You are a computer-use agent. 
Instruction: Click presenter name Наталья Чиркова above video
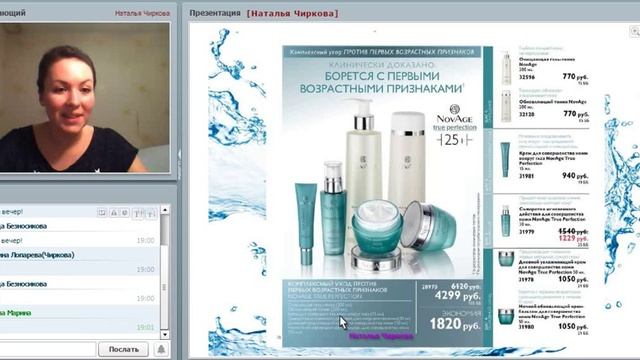click(x=142, y=13)
